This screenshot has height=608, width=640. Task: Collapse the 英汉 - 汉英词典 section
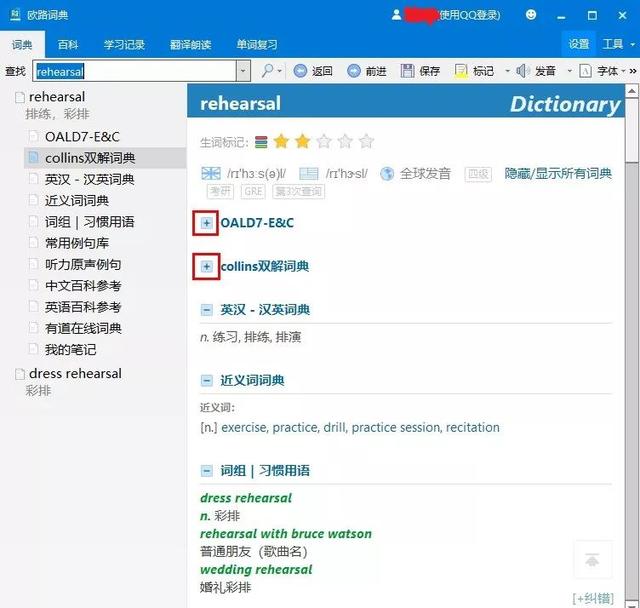point(207,310)
